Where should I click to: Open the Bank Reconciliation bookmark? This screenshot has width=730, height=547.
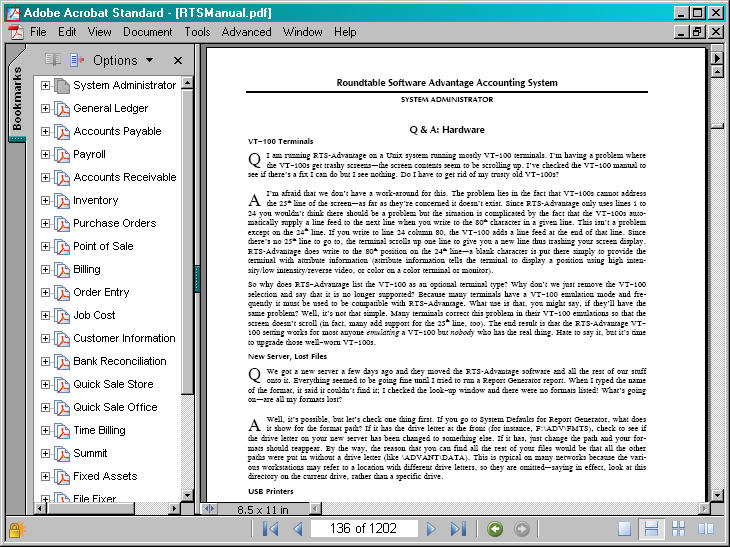pyautogui.click(x=119, y=361)
